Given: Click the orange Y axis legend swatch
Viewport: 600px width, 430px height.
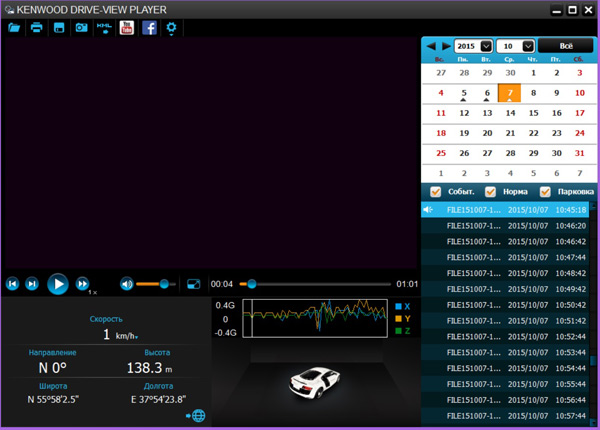Looking at the screenshot, I should 398,318.
